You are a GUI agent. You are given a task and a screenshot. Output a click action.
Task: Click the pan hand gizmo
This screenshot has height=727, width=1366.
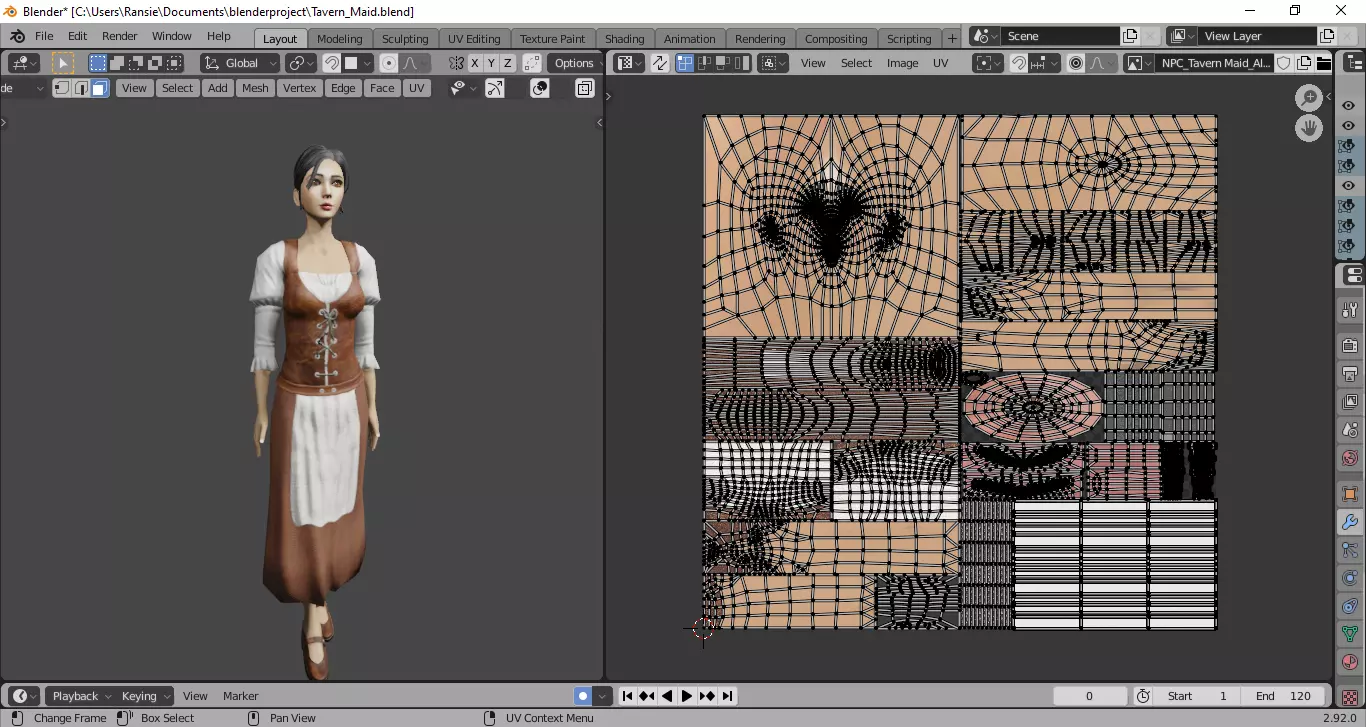[x=1309, y=127]
